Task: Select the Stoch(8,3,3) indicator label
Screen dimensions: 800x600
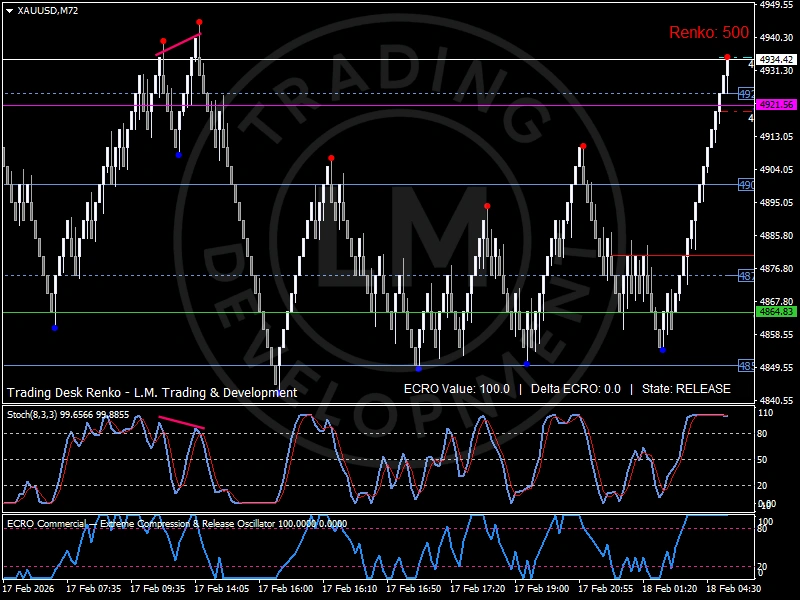Action: (x=68, y=415)
